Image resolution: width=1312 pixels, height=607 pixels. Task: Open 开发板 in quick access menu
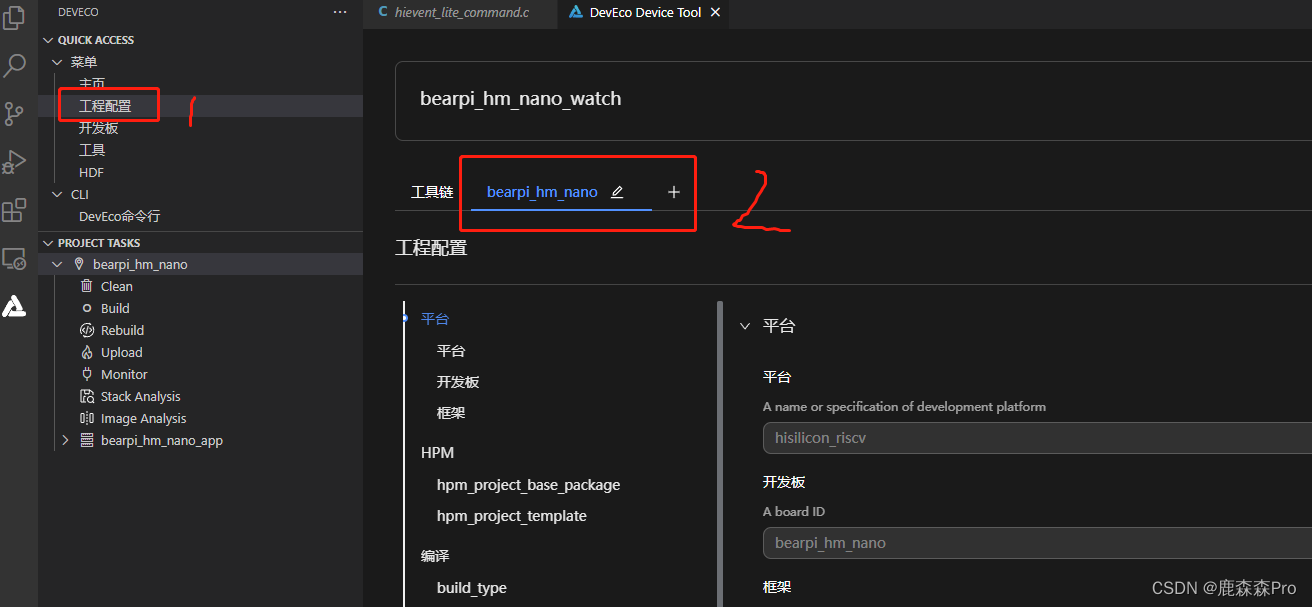[x=98, y=128]
